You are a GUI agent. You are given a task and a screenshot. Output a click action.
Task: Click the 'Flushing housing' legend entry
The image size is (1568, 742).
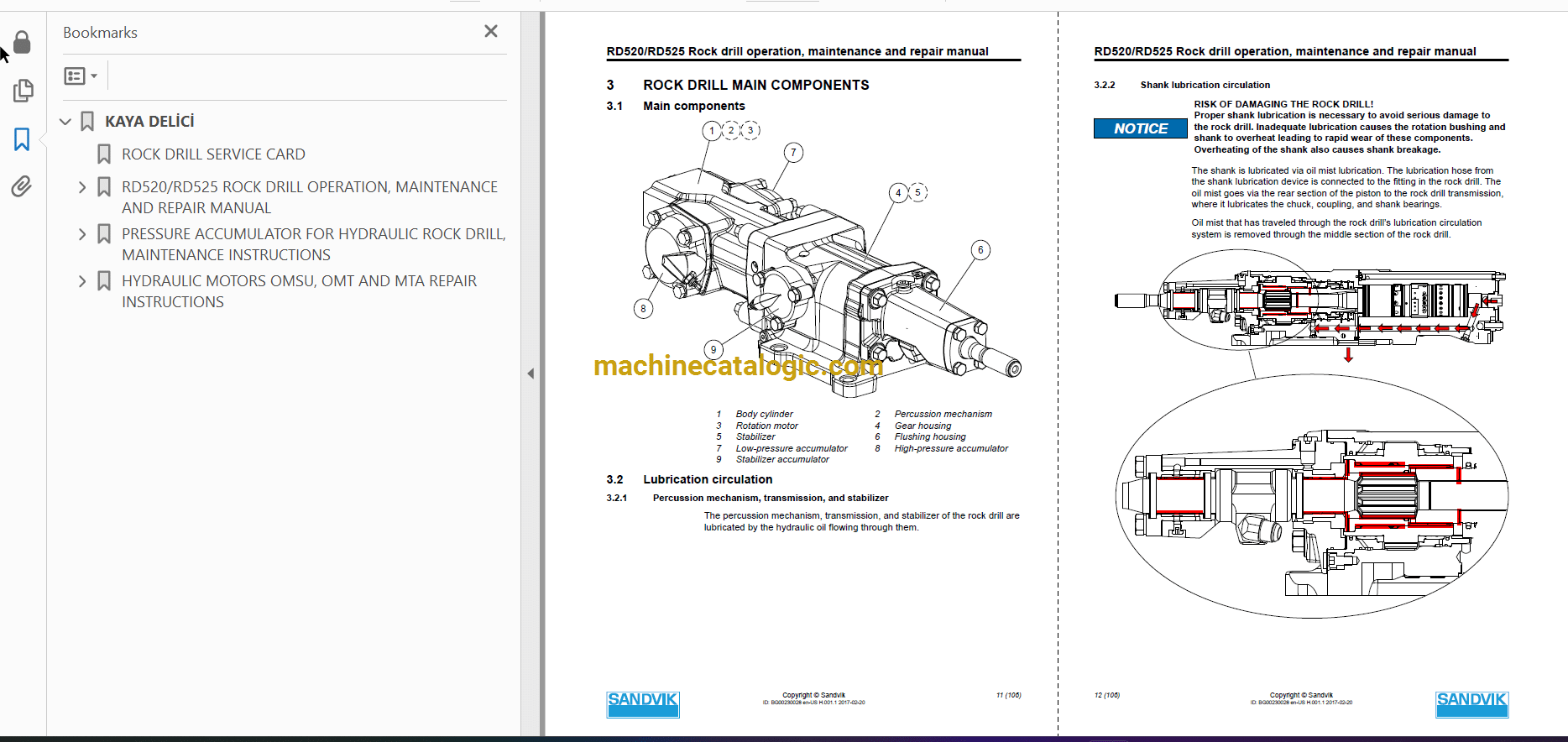tap(930, 436)
